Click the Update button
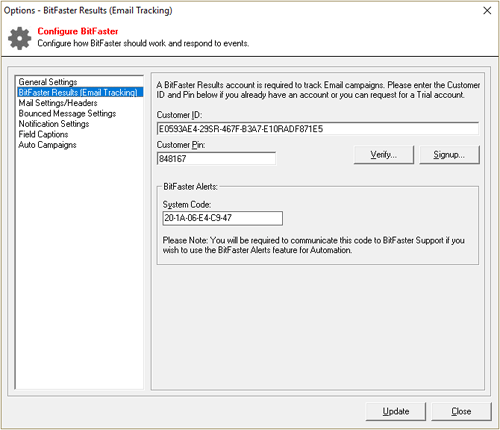Screen dimensions: 500x430 (396, 411)
